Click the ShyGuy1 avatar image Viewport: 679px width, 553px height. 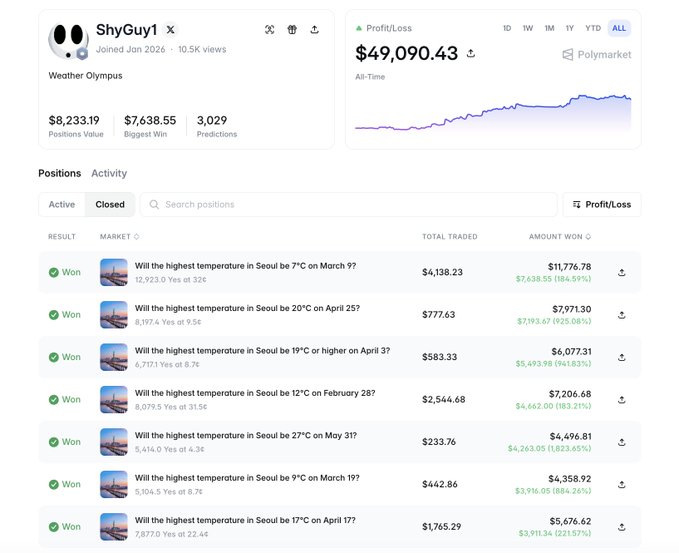(68, 40)
